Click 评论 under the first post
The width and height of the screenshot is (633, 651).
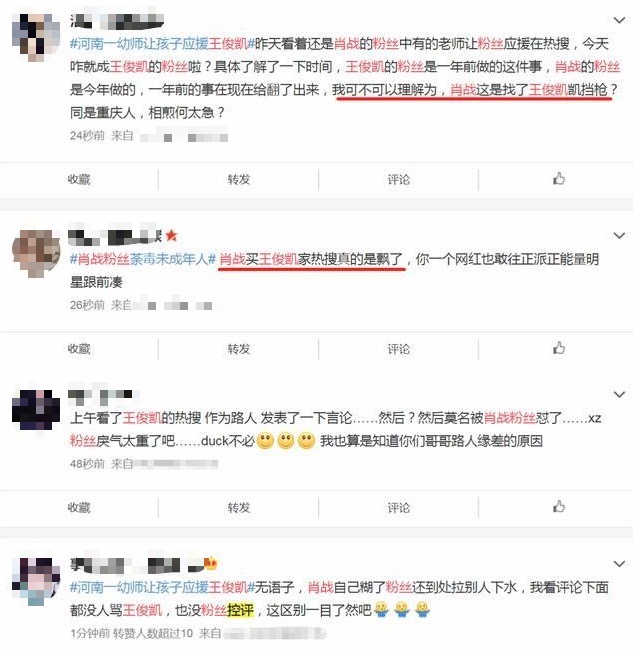click(398, 179)
